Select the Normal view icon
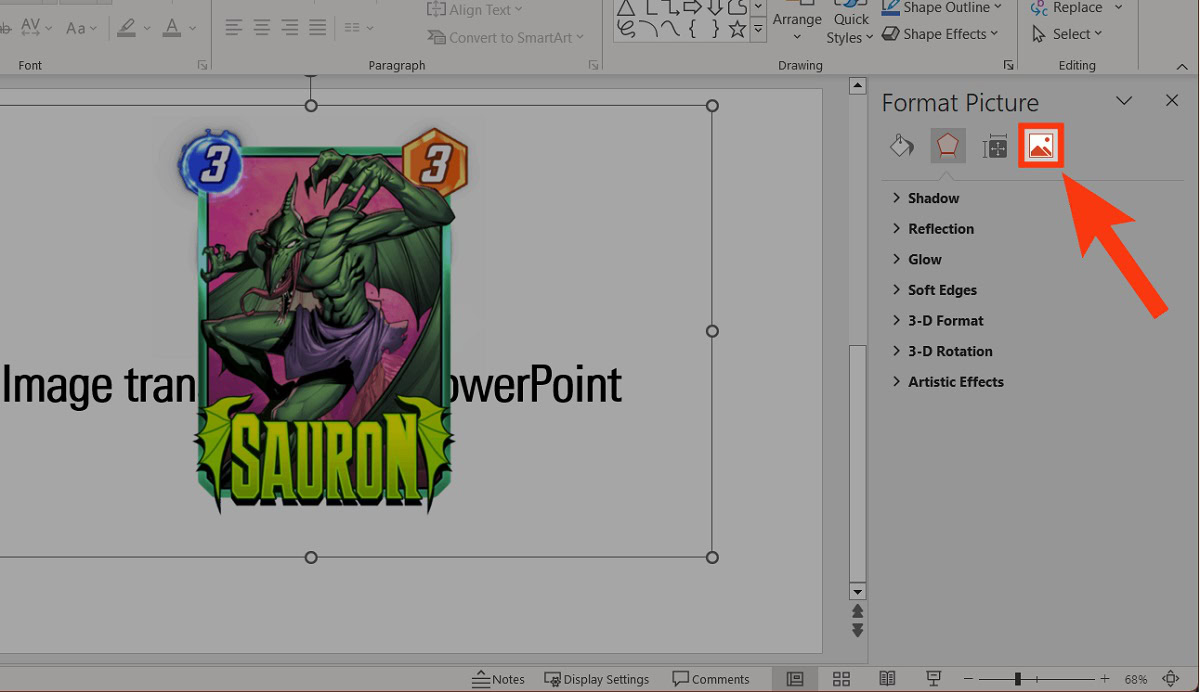 tap(795, 679)
